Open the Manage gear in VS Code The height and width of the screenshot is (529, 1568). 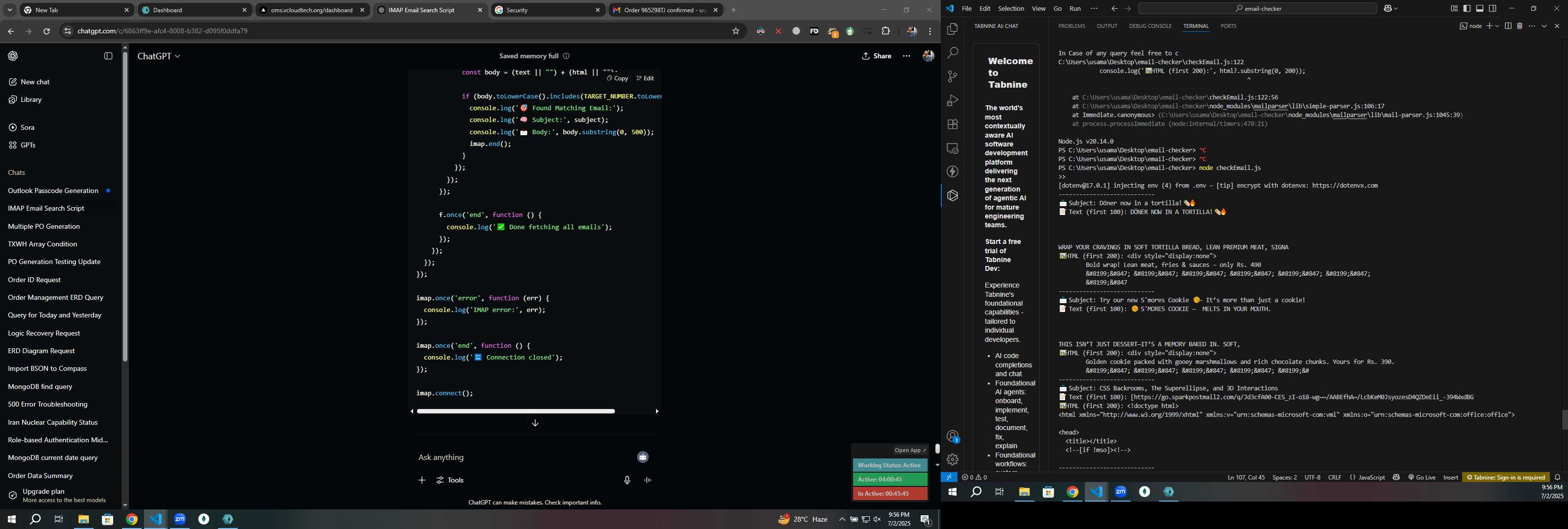tap(953, 459)
